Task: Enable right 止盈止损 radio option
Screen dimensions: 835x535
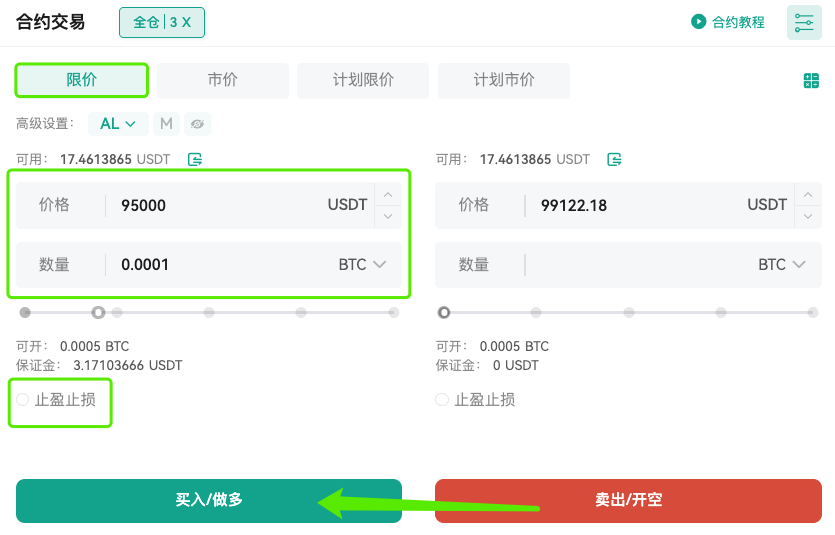Action: 442,399
